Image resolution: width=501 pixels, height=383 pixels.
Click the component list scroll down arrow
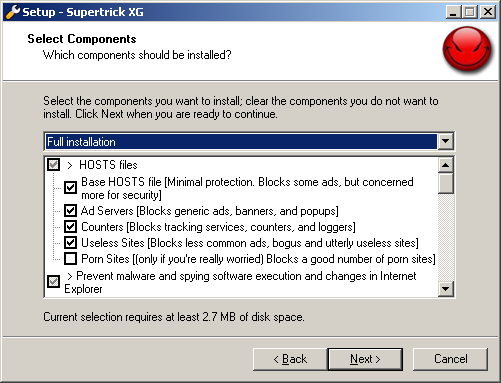coord(446,289)
